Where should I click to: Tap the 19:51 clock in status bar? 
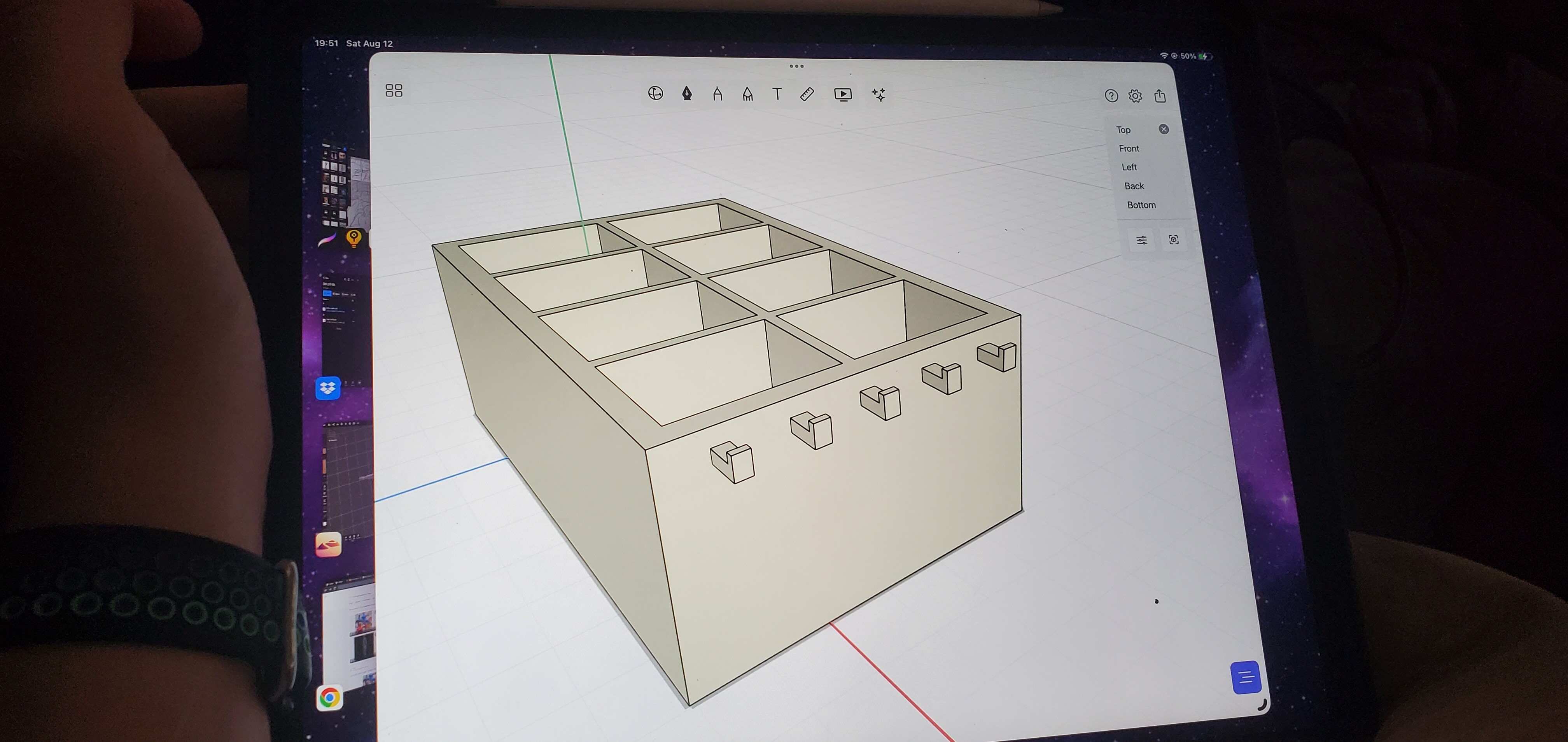pyautogui.click(x=326, y=43)
